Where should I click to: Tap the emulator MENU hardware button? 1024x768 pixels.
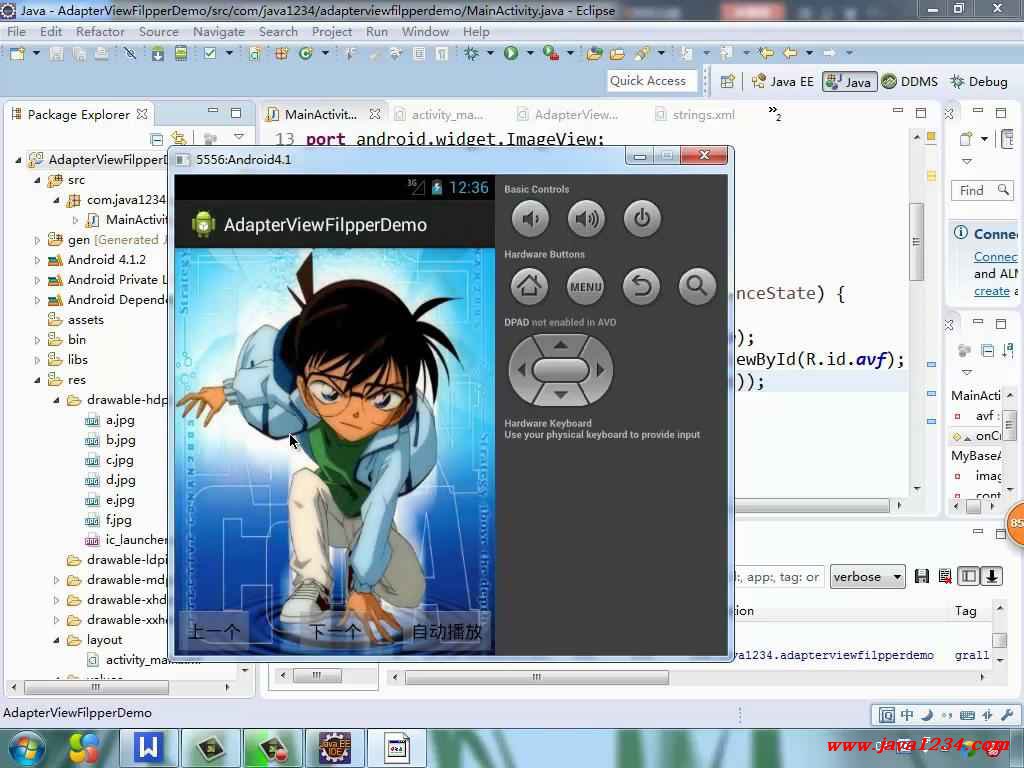click(x=585, y=286)
